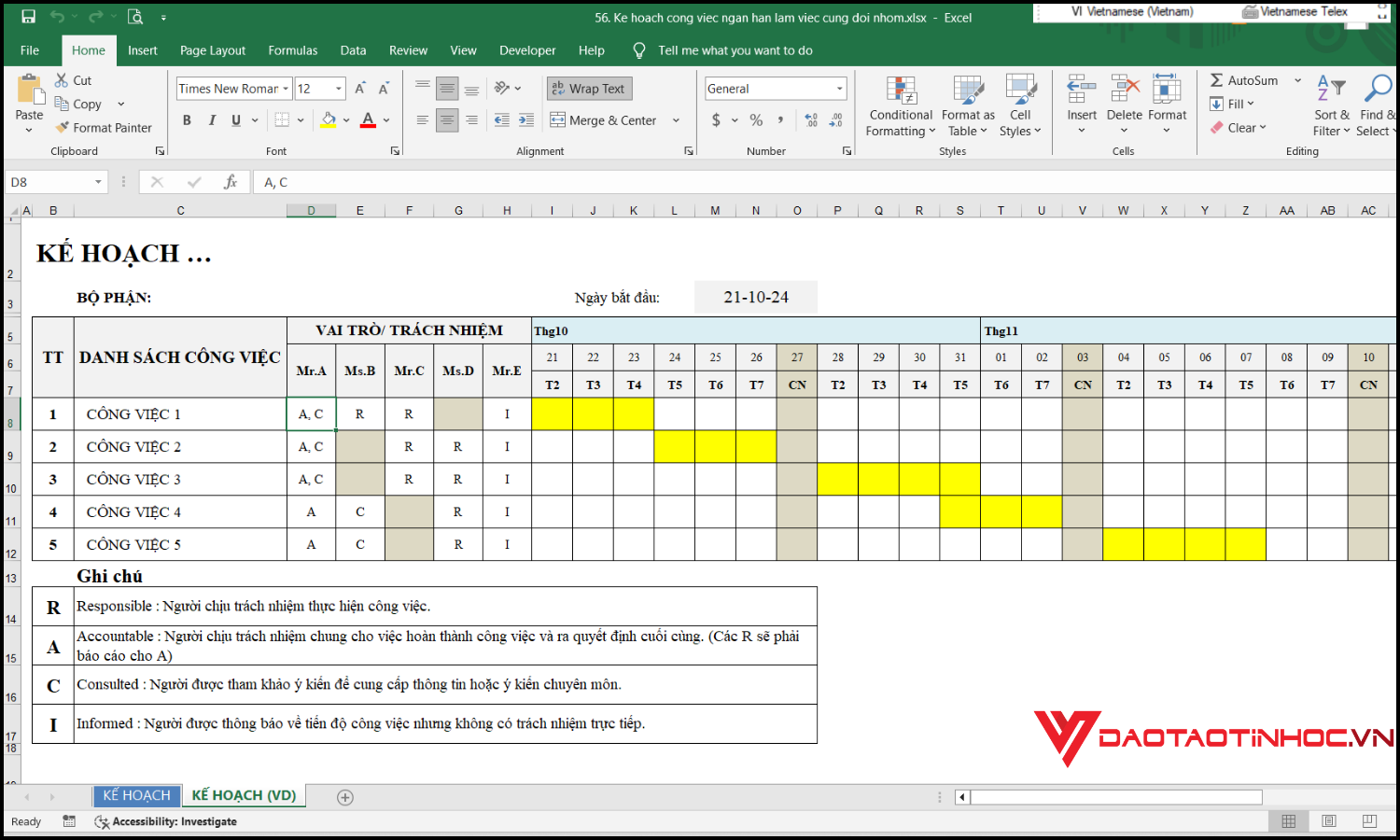Add a new sheet with plus icon
Viewport: 1400px width, 840px height.
coord(345,797)
